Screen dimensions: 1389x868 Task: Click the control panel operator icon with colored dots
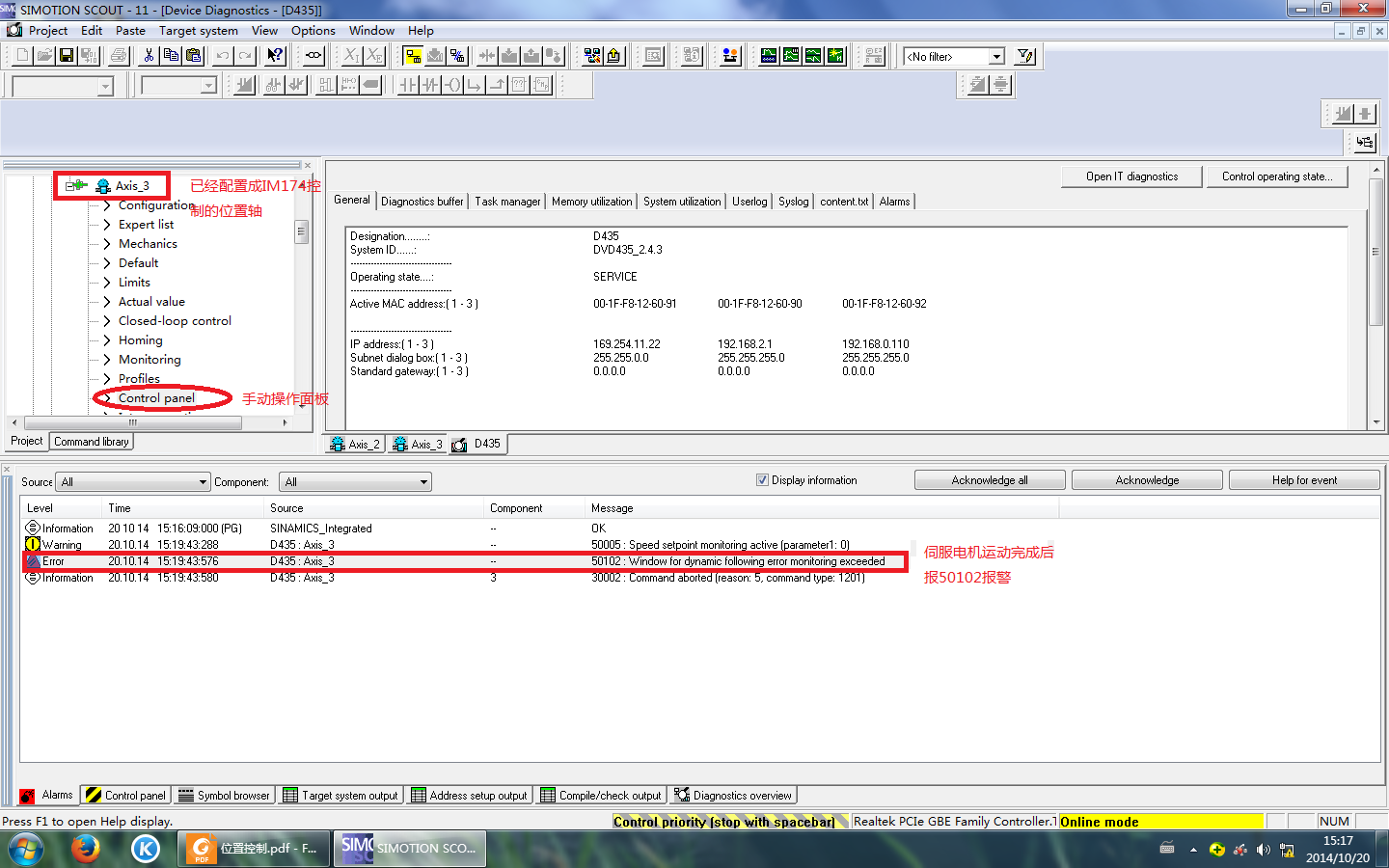(x=730, y=56)
